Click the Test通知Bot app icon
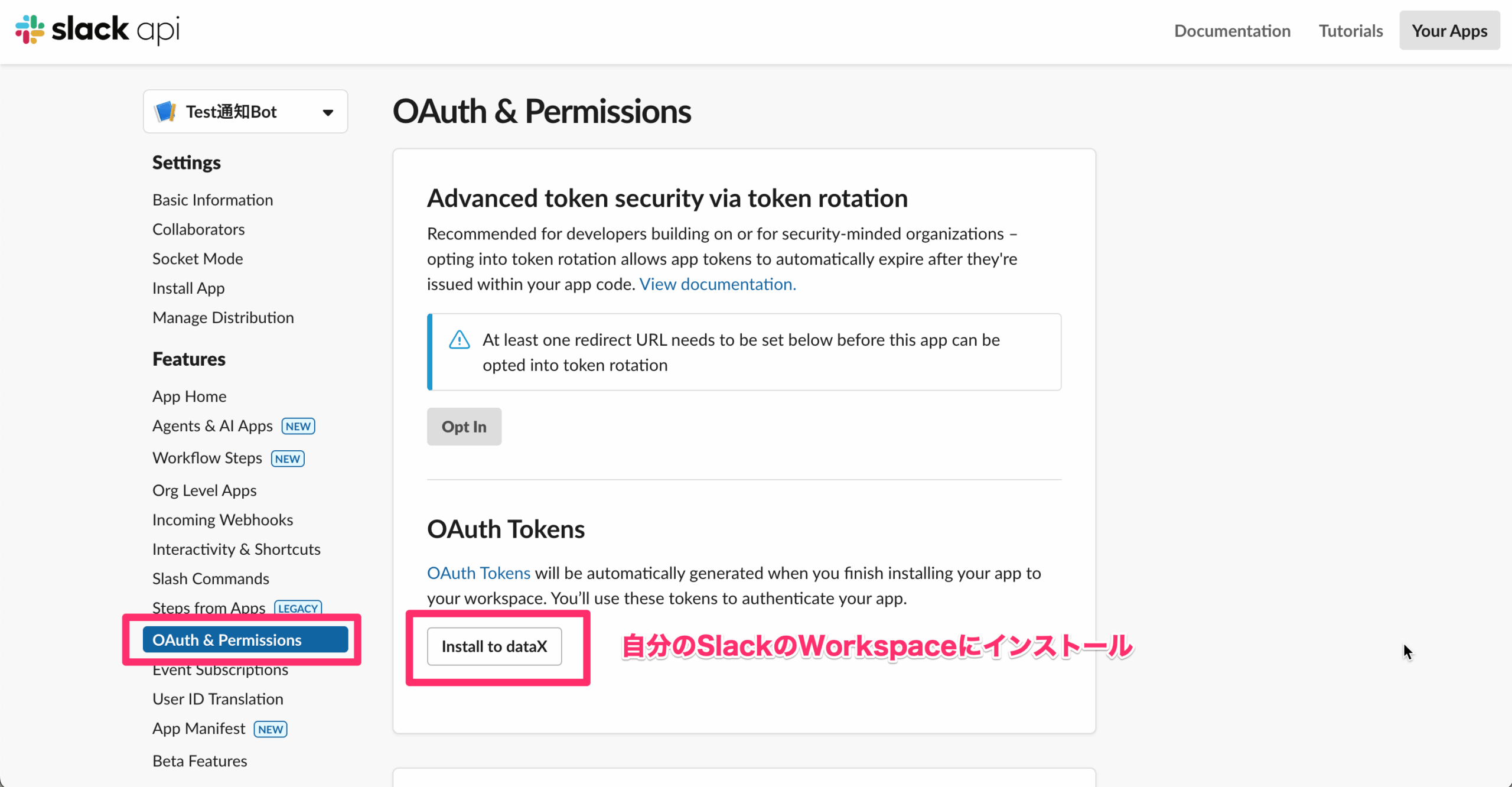The image size is (1512, 787). click(165, 111)
